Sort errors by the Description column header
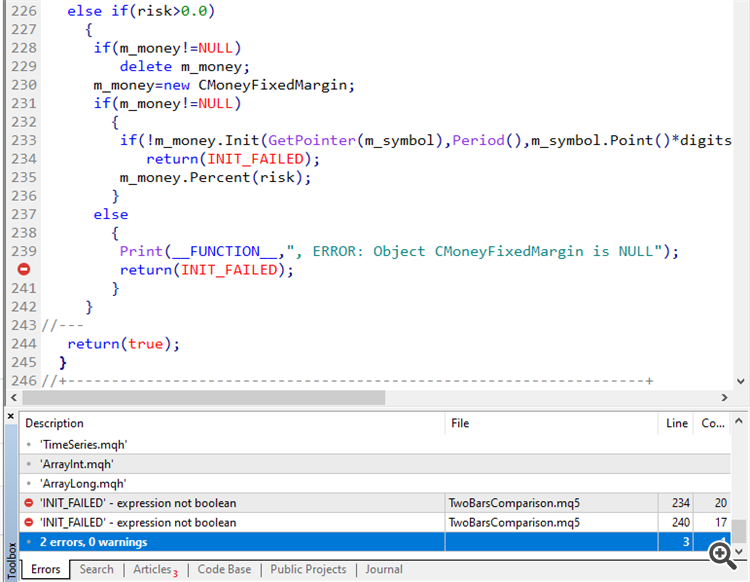750x582 pixels. click(x=230, y=423)
